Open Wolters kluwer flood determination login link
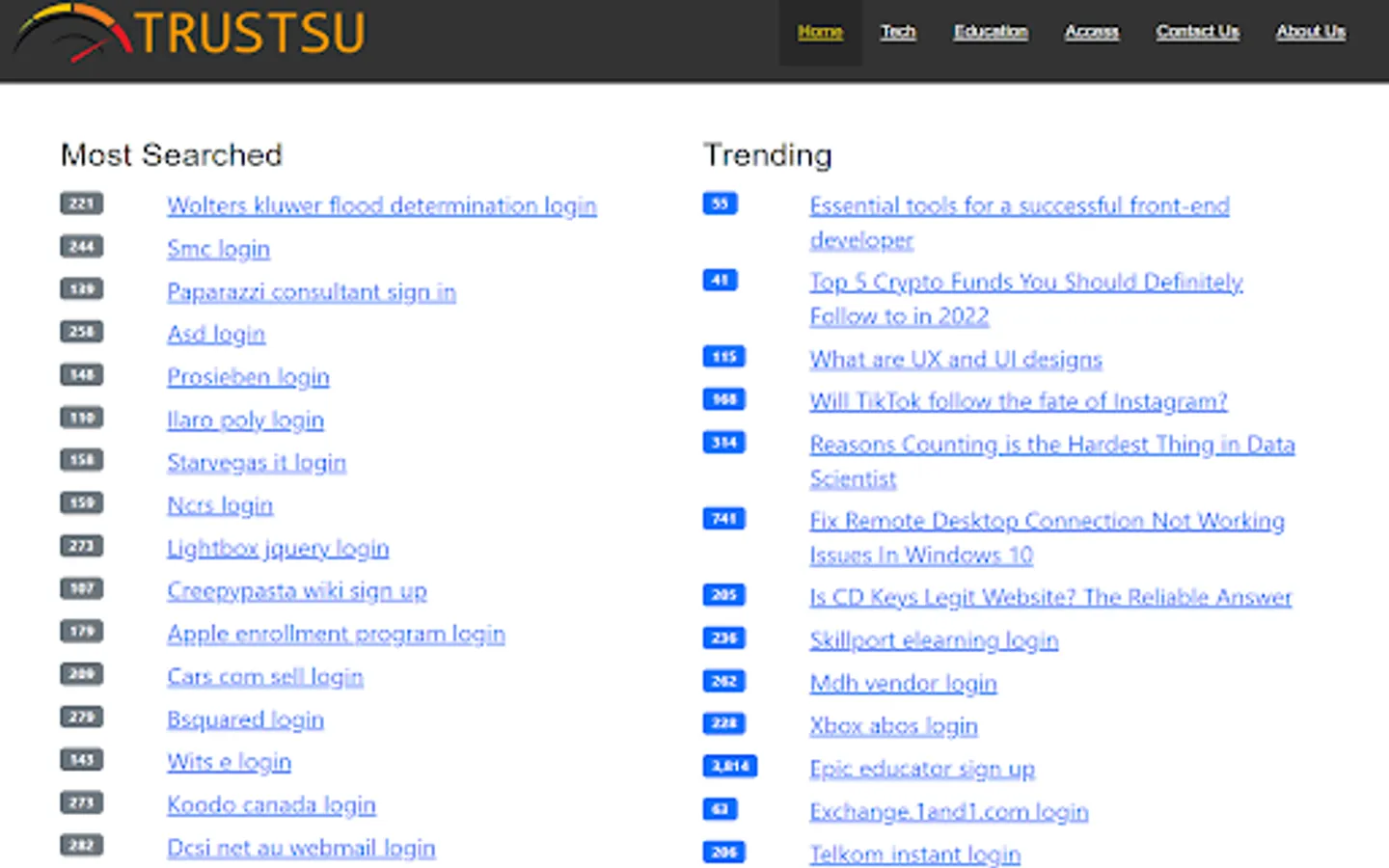 coord(382,205)
